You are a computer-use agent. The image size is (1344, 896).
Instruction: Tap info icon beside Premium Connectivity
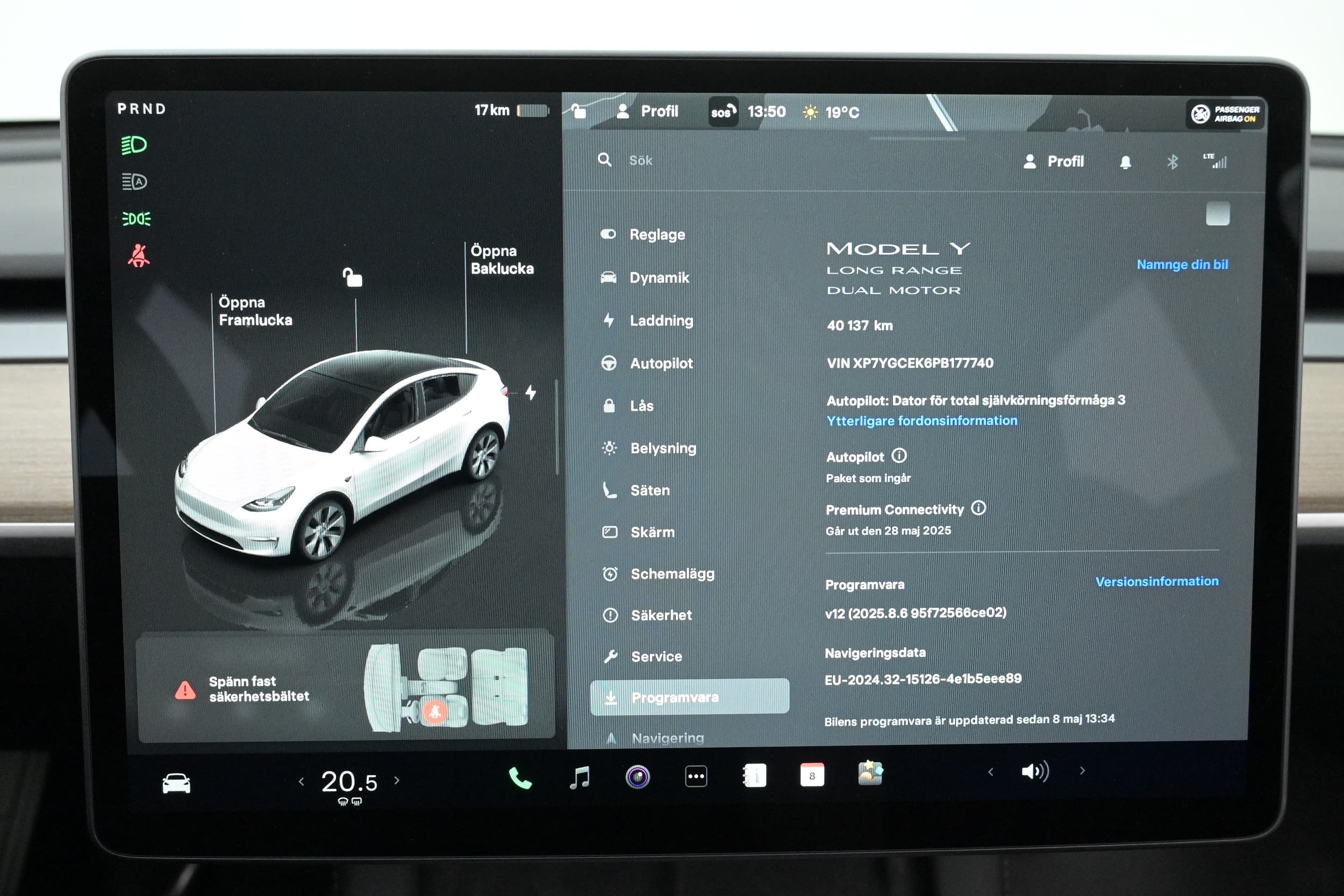(978, 508)
